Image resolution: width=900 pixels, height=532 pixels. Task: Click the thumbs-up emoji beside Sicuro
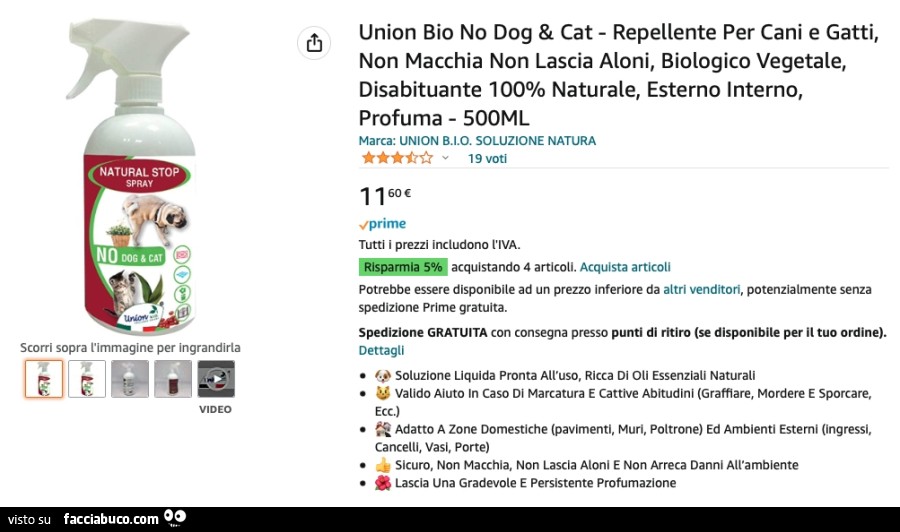point(383,465)
